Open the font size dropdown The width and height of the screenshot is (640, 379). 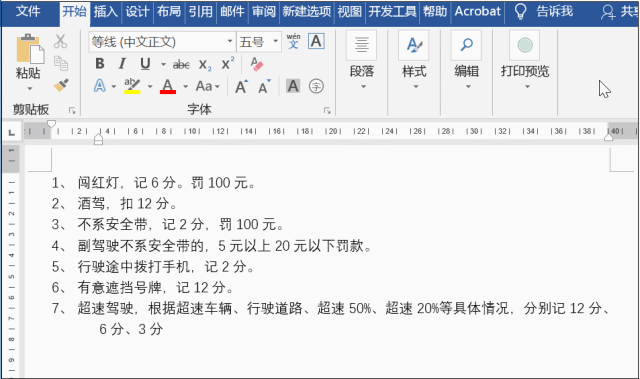(x=276, y=42)
